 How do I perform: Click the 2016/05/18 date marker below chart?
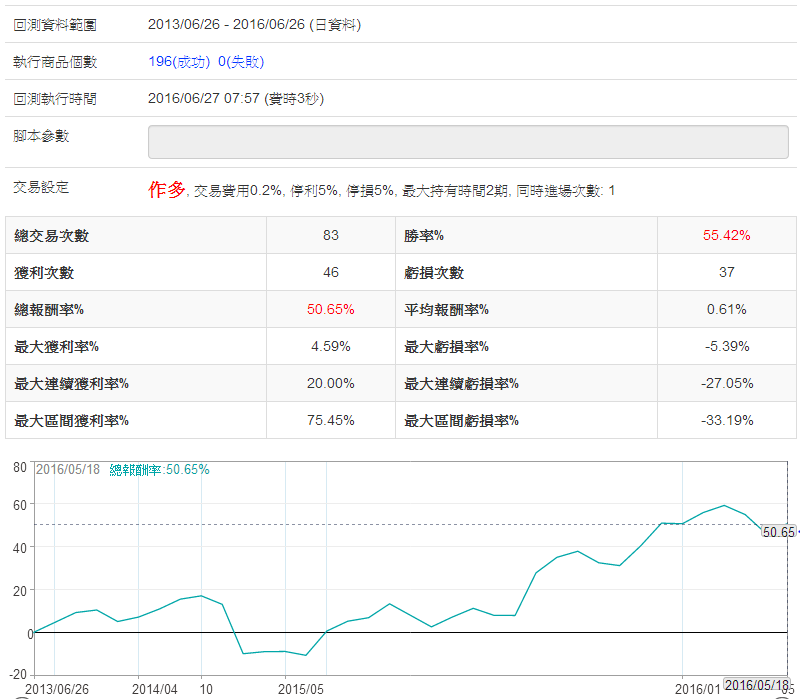[756, 685]
